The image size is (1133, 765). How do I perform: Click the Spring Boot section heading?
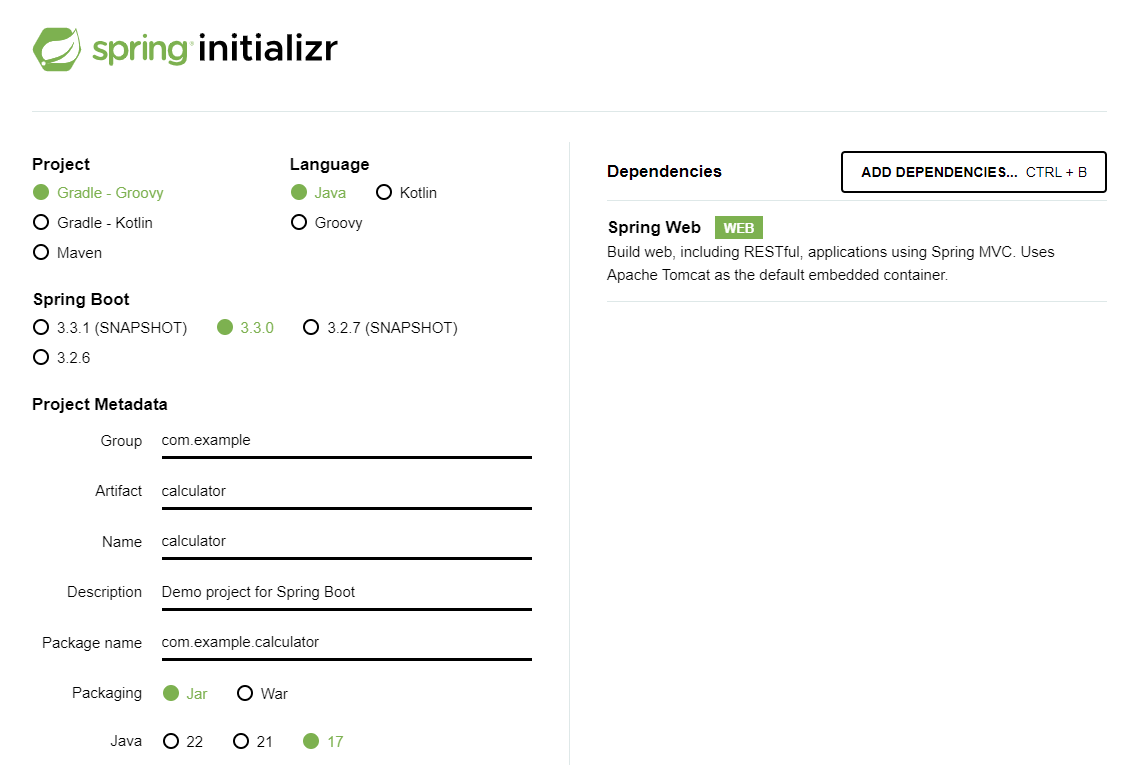tap(81, 299)
